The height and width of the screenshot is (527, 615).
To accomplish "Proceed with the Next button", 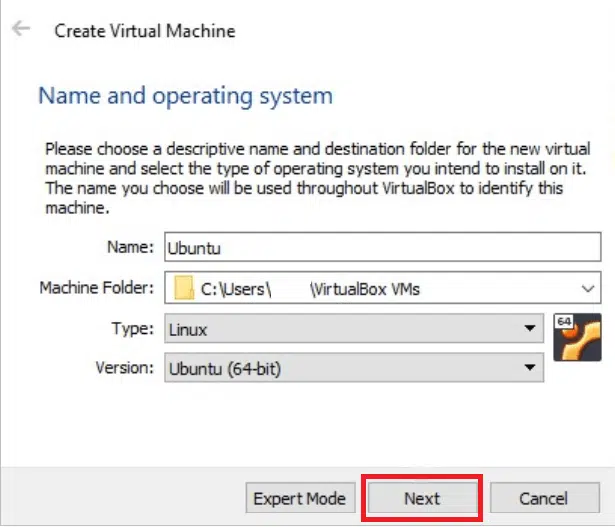I will point(422,498).
